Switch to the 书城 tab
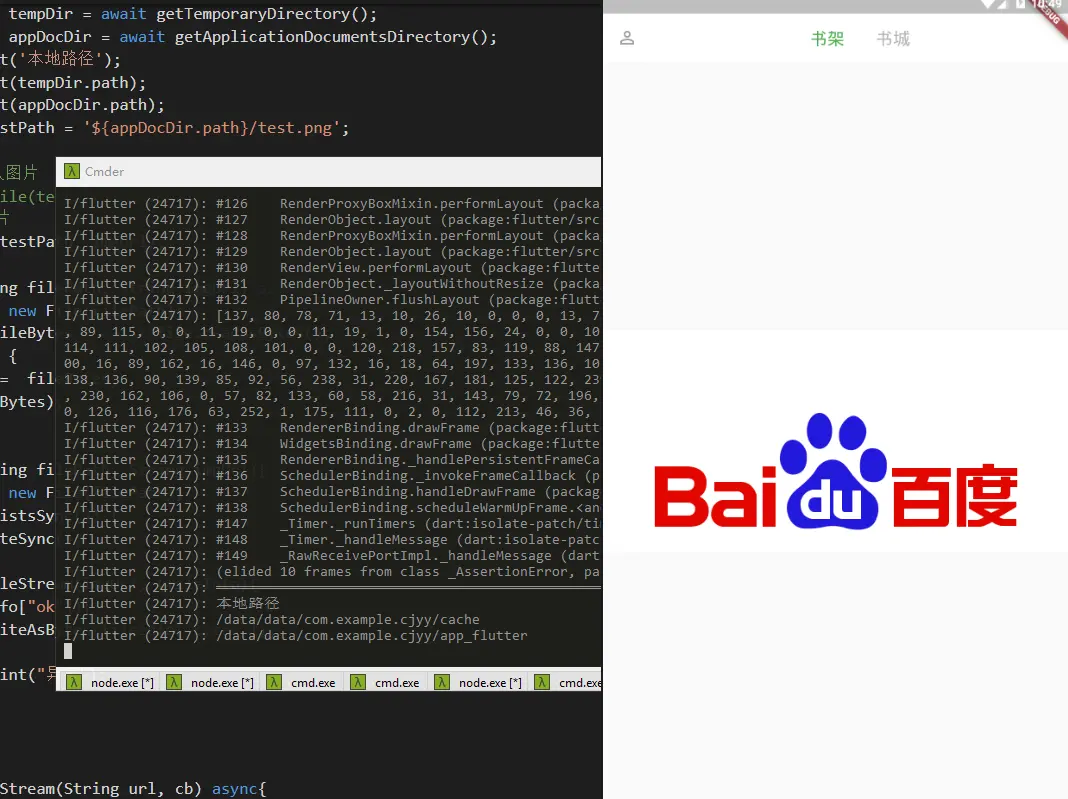This screenshot has width=1068, height=799. 893,39
